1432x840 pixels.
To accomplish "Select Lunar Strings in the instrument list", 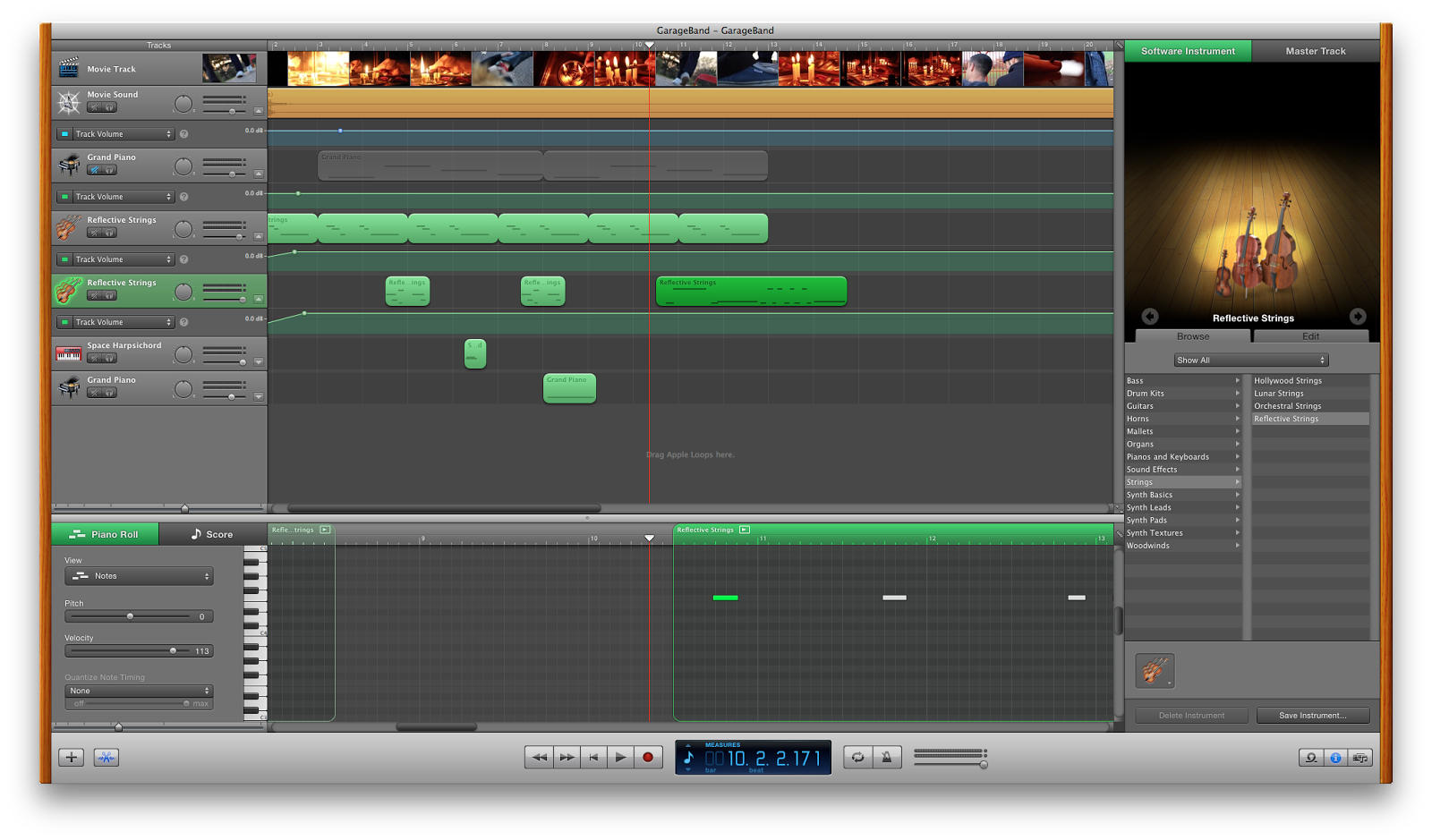I will click(1310, 394).
